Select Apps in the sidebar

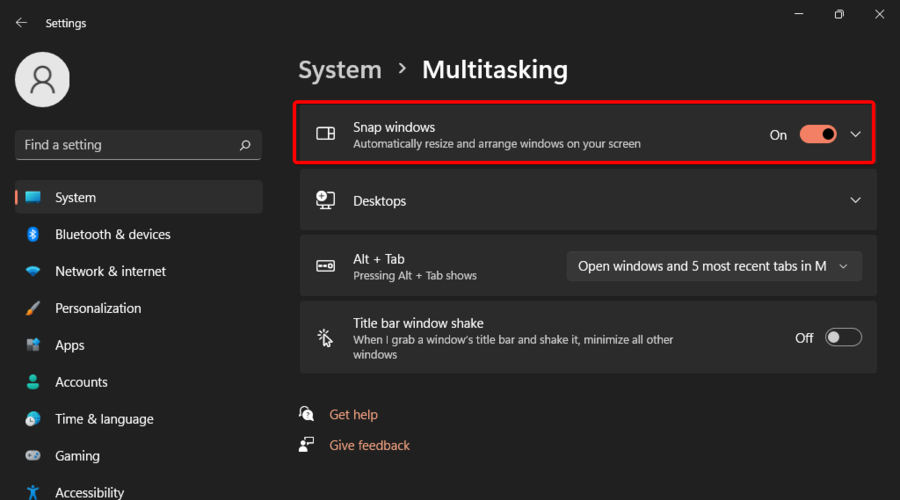click(x=69, y=345)
